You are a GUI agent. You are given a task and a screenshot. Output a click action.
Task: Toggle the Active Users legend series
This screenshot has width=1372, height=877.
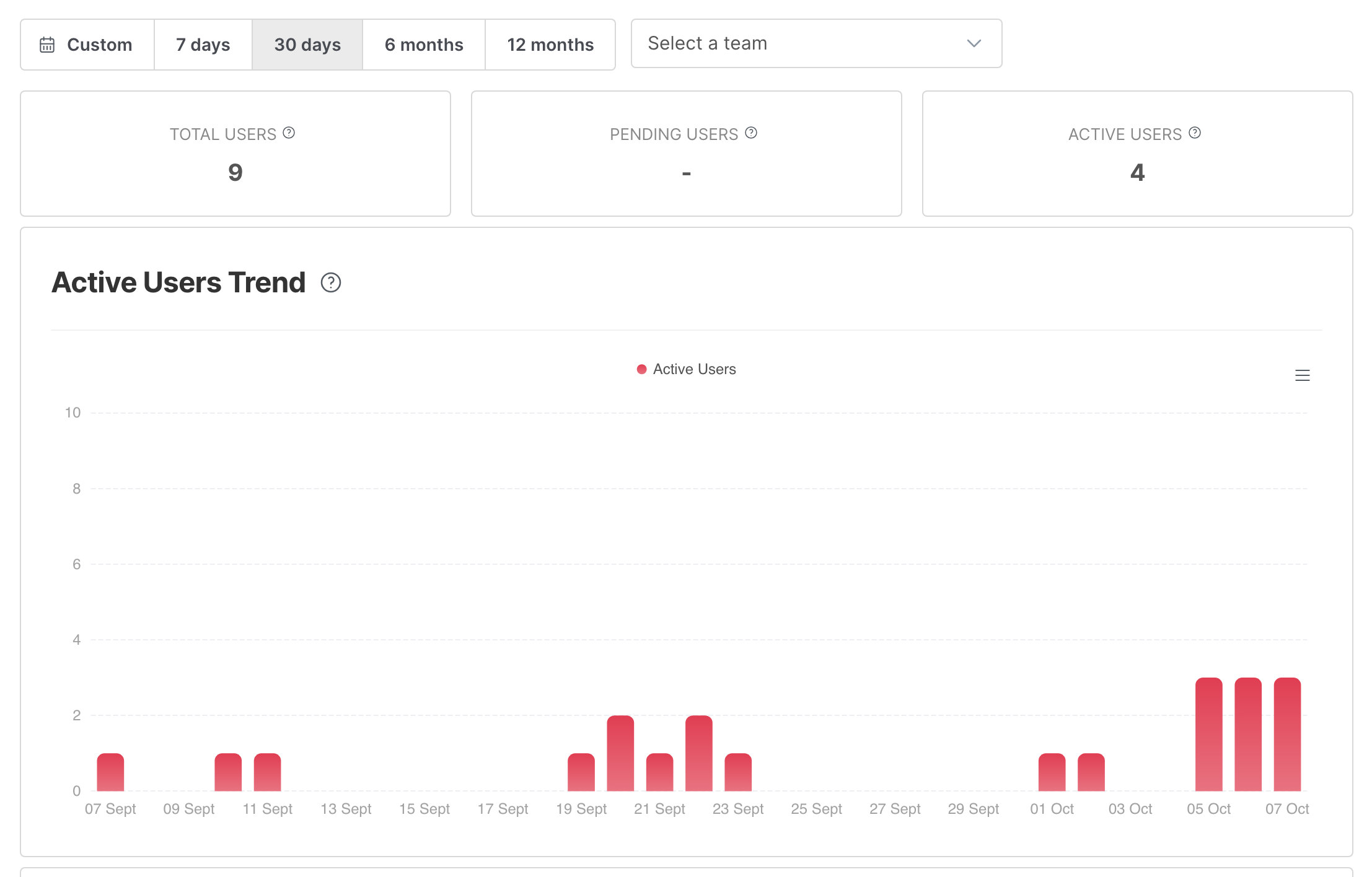[687, 369]
